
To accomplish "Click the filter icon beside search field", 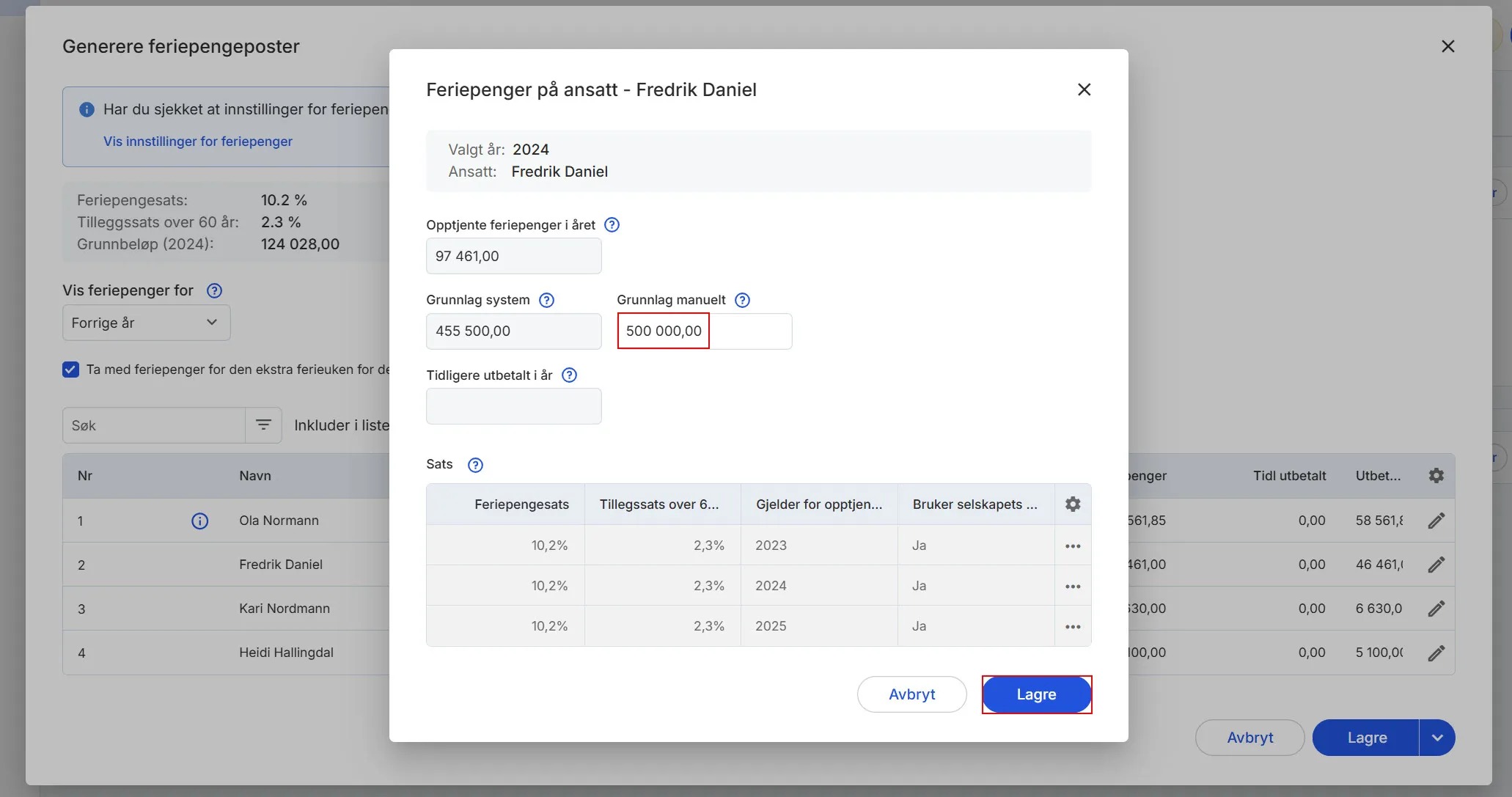I will click(x=263, y=425).
